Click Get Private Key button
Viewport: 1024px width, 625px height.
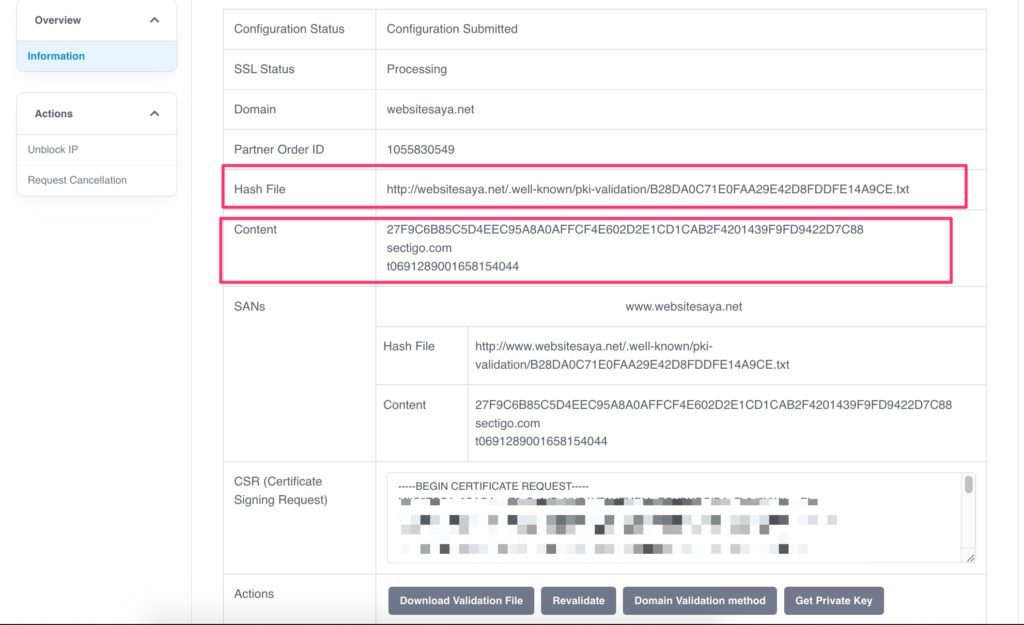833,601
